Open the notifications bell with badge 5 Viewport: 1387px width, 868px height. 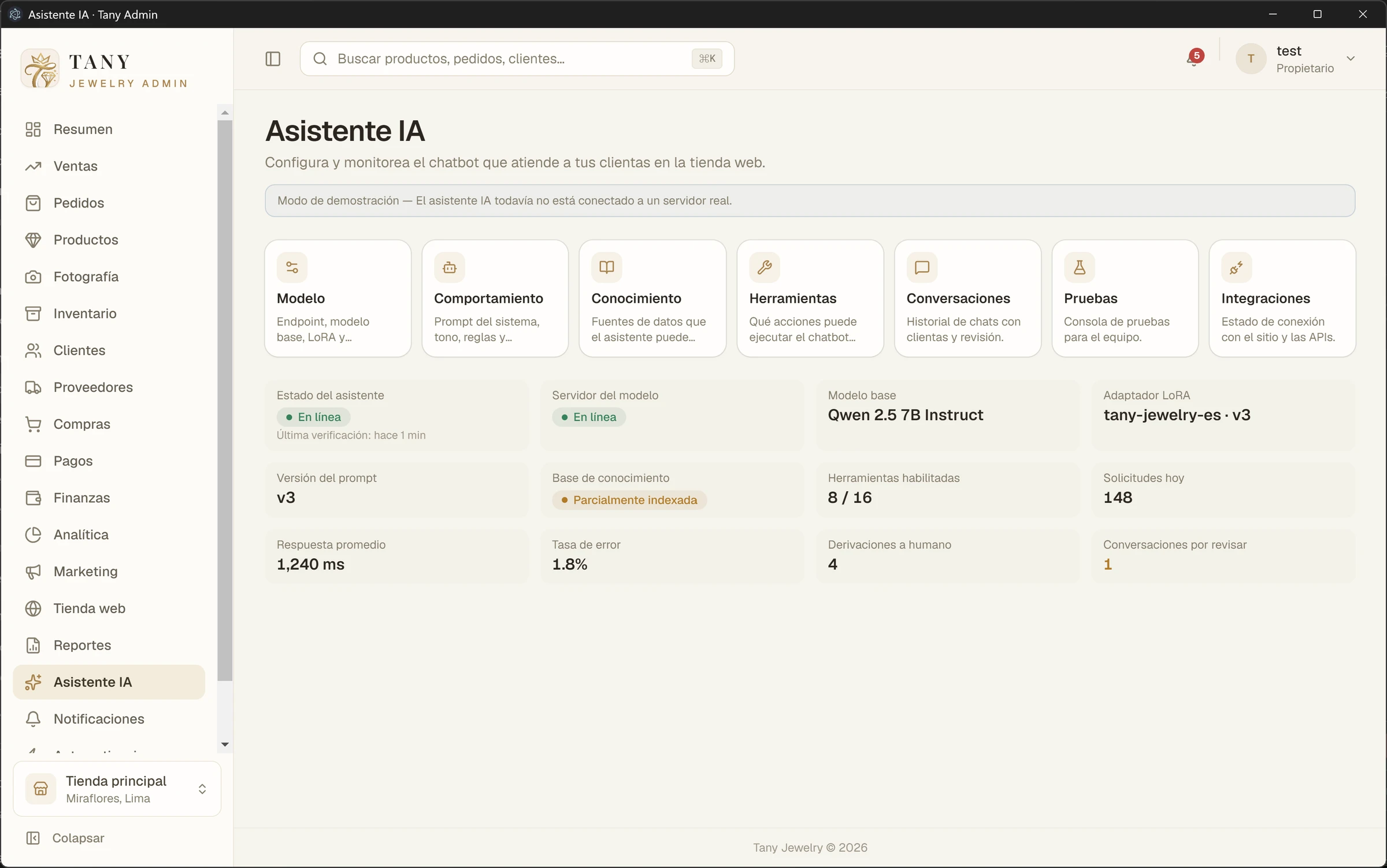coord(1194,58)
